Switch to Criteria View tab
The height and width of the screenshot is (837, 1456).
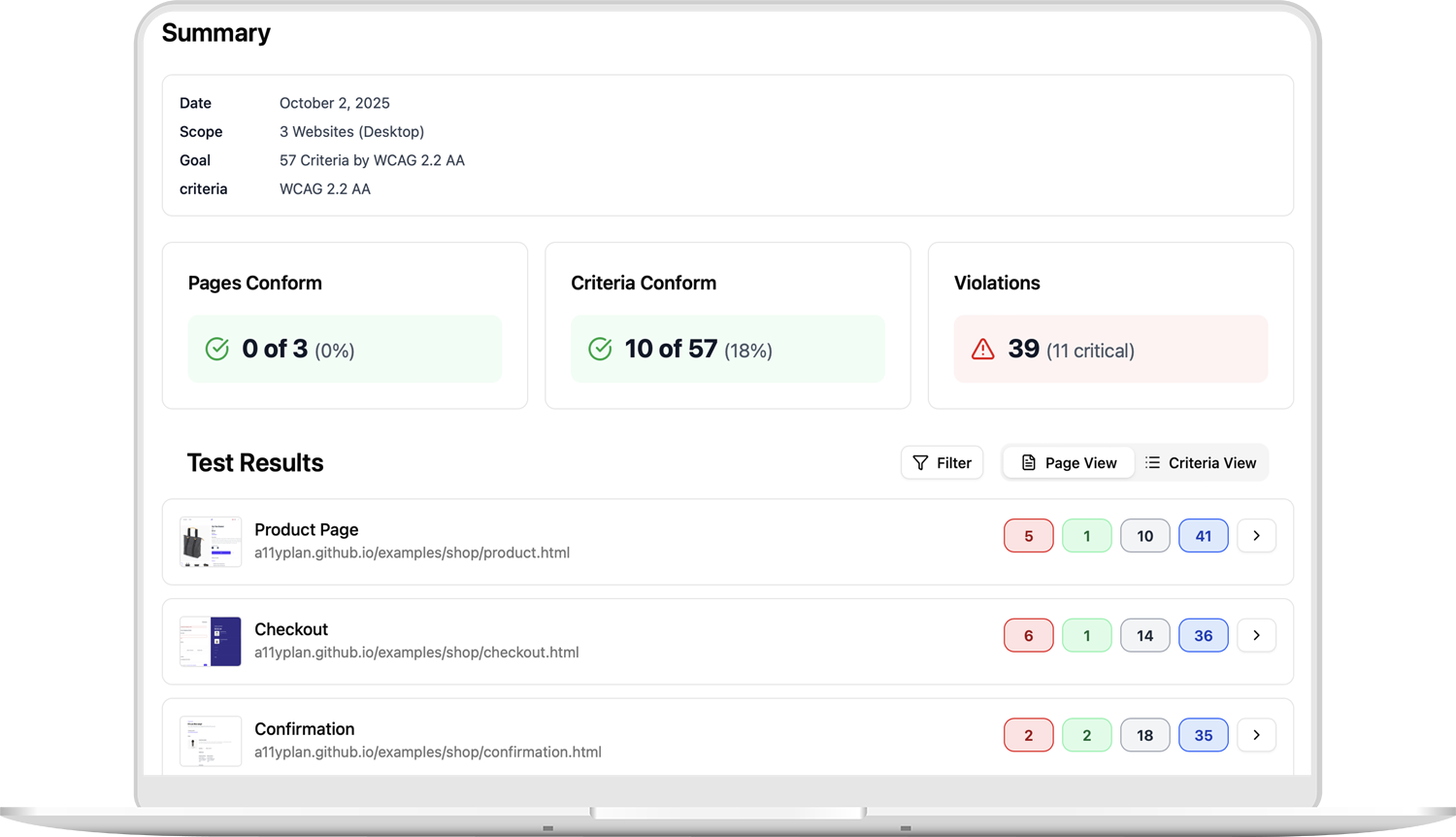[x=1201, y=463]
